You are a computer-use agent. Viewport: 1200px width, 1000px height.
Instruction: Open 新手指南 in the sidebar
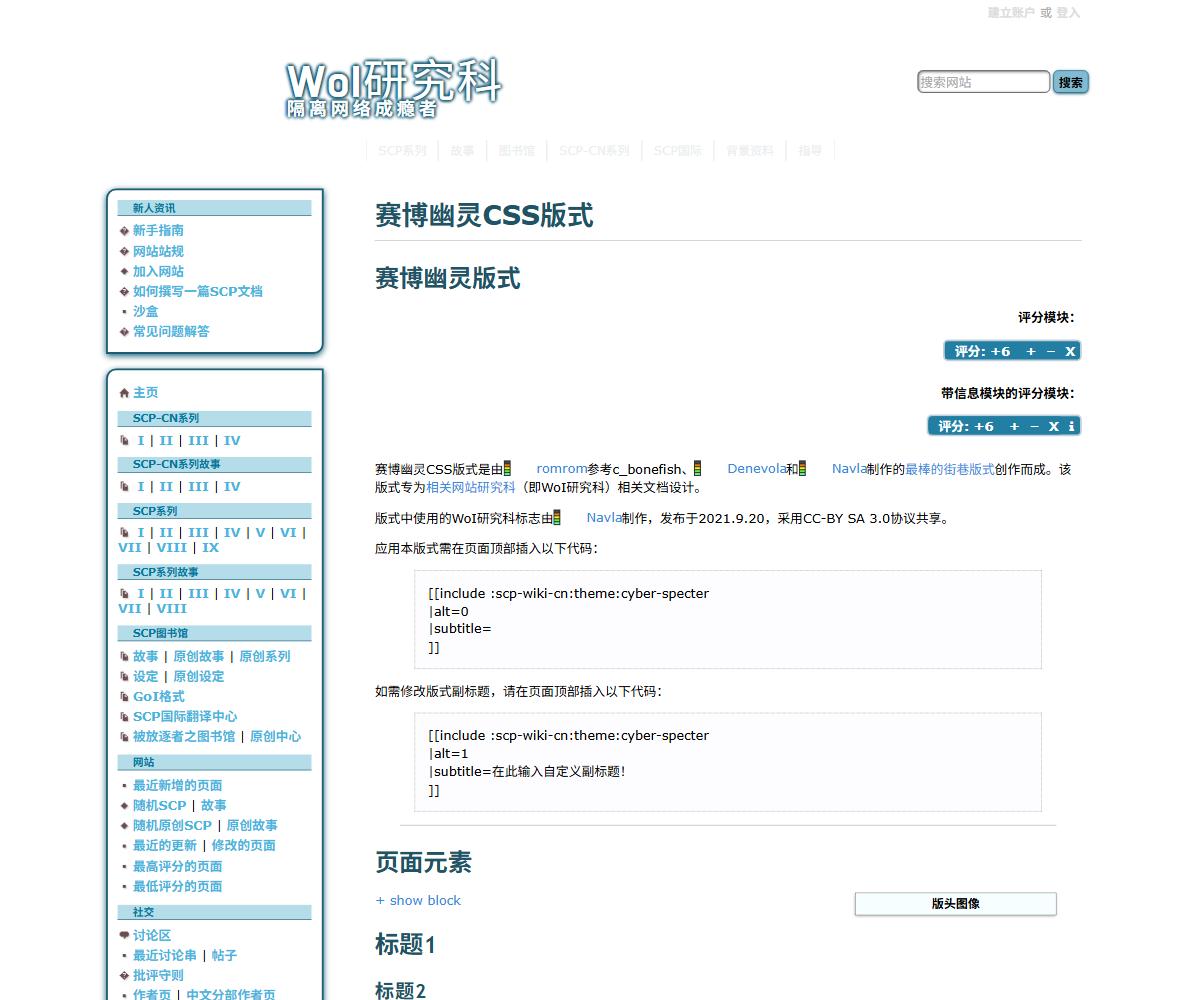(x=158, y=230)
